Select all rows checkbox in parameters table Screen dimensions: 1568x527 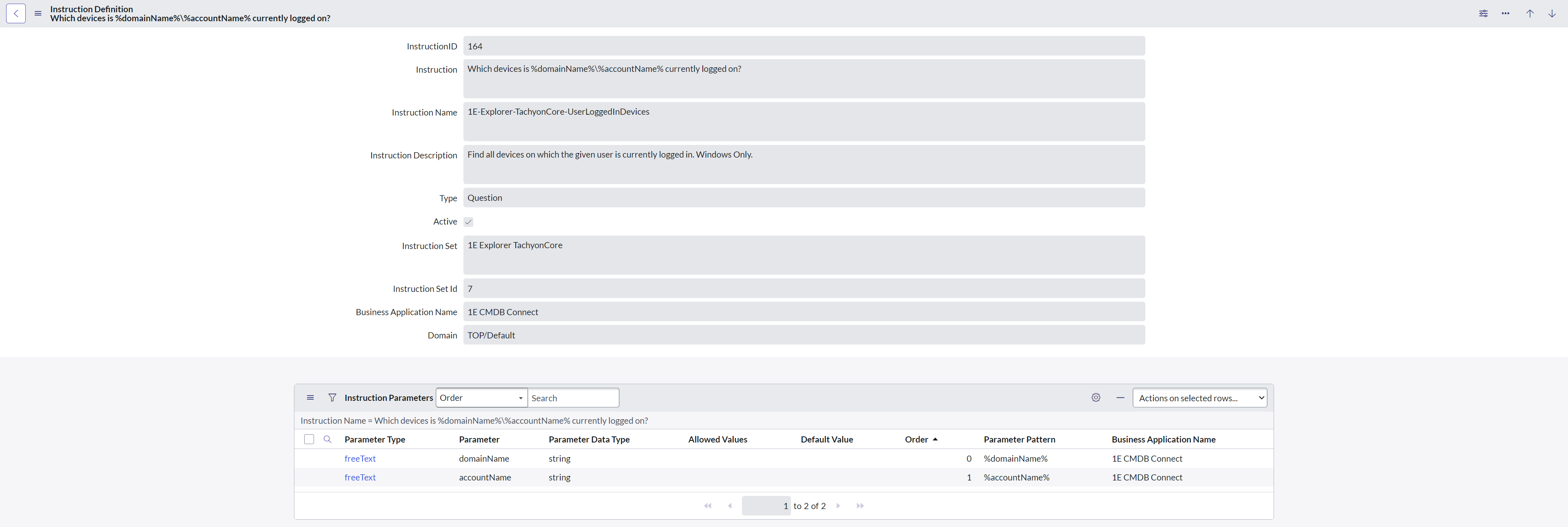(309, 439)
